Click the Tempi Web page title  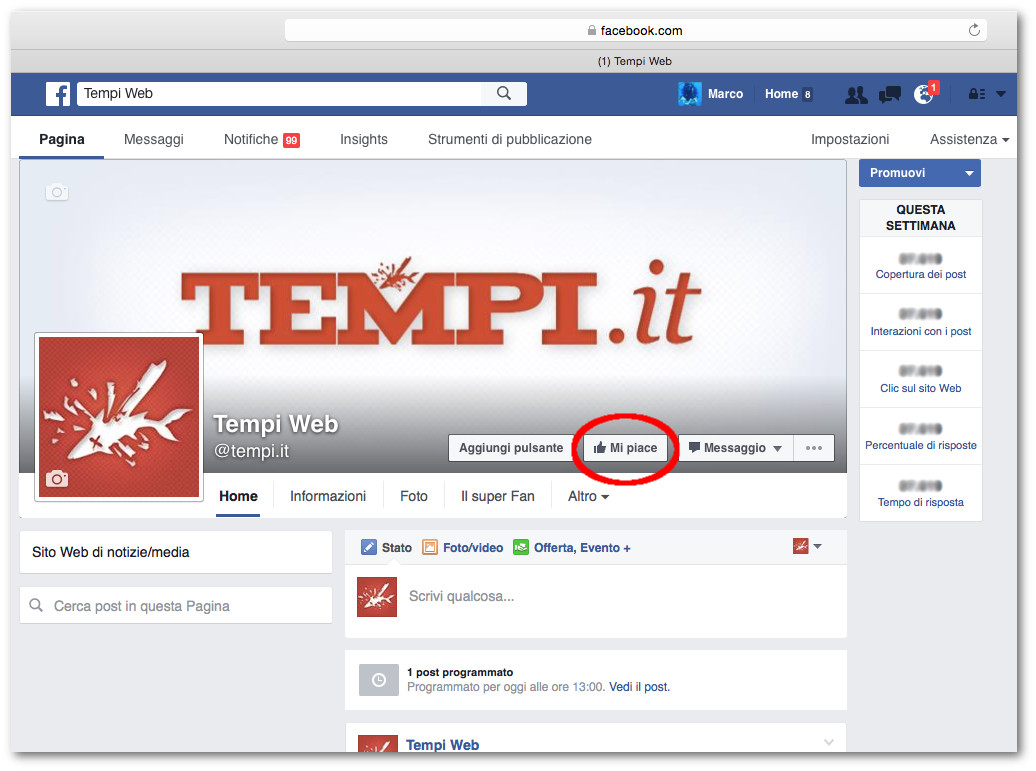(x=276, y=423)
